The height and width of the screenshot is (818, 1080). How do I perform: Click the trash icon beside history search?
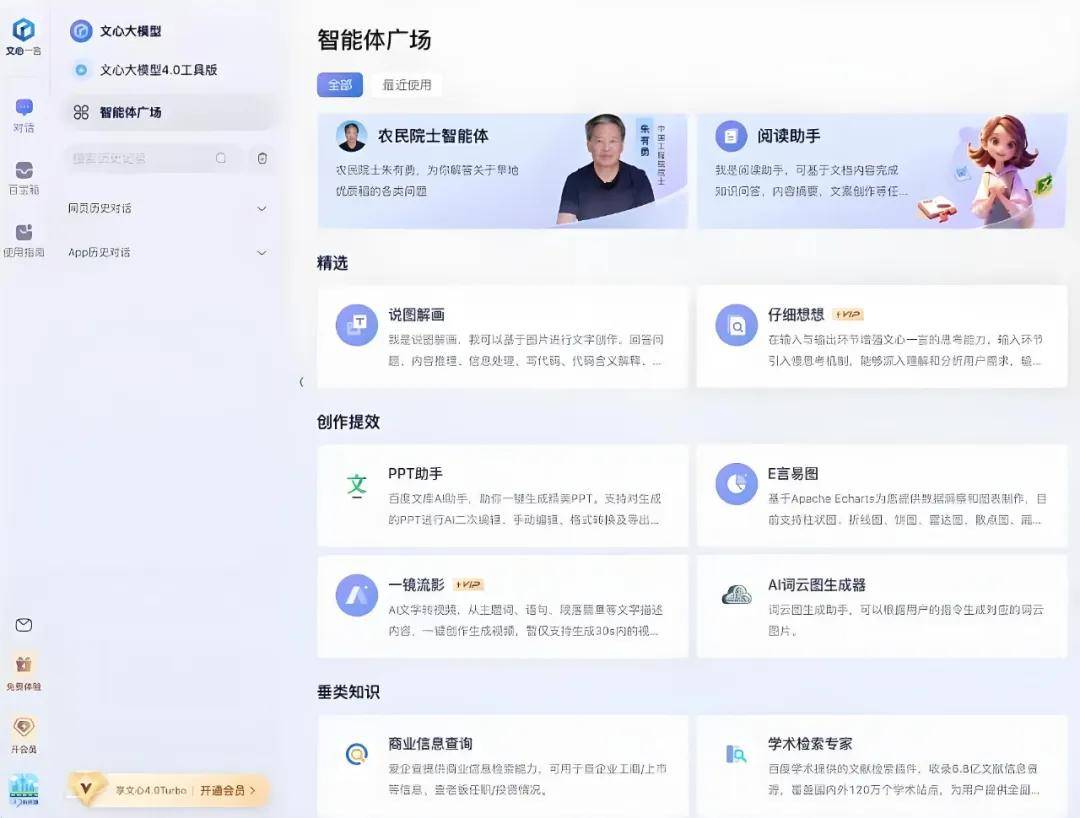[262, 158]
